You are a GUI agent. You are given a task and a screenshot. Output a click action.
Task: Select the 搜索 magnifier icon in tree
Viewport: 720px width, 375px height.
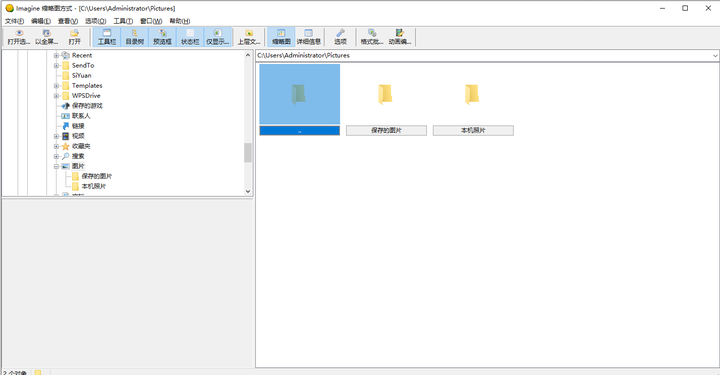point(66,156)
